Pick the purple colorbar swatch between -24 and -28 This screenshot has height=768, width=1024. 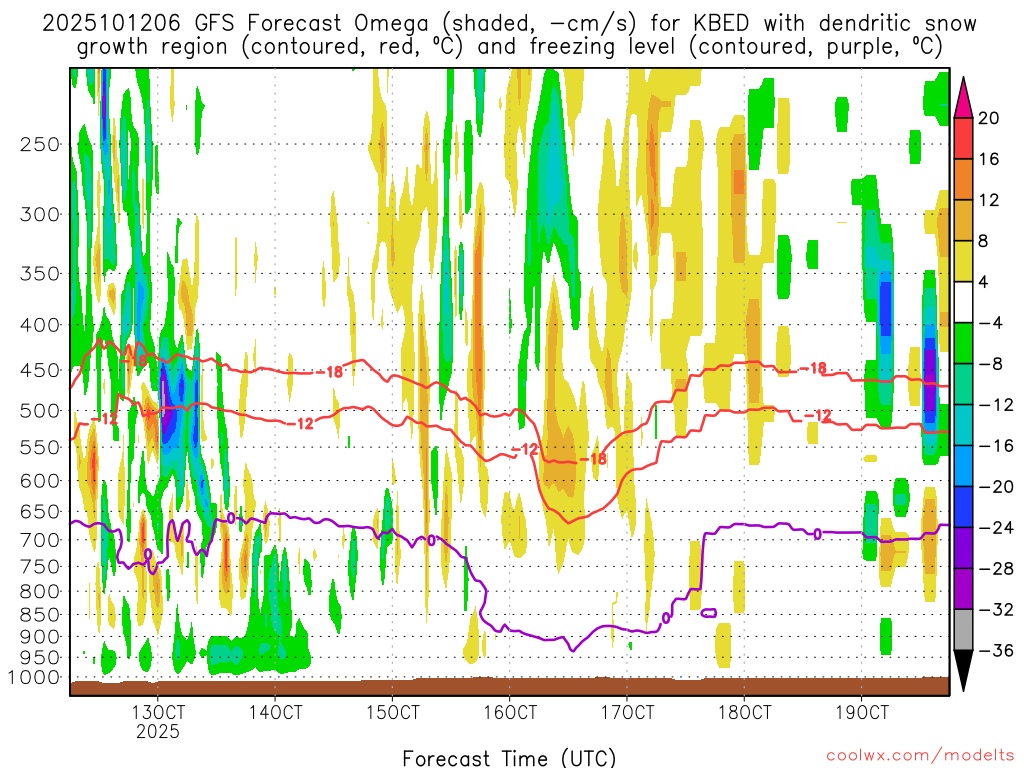coord(963,548)
